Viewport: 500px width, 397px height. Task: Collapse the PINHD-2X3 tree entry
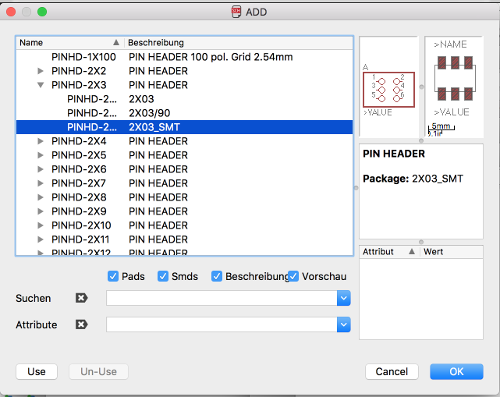tap(40, 85)
